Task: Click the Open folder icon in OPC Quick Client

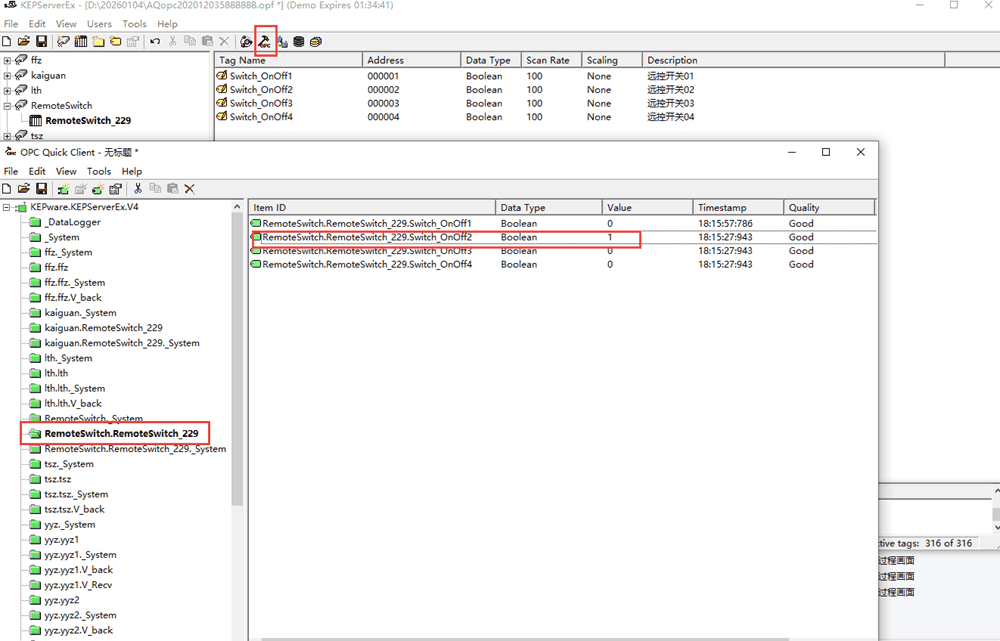Action: click(24, 188)
